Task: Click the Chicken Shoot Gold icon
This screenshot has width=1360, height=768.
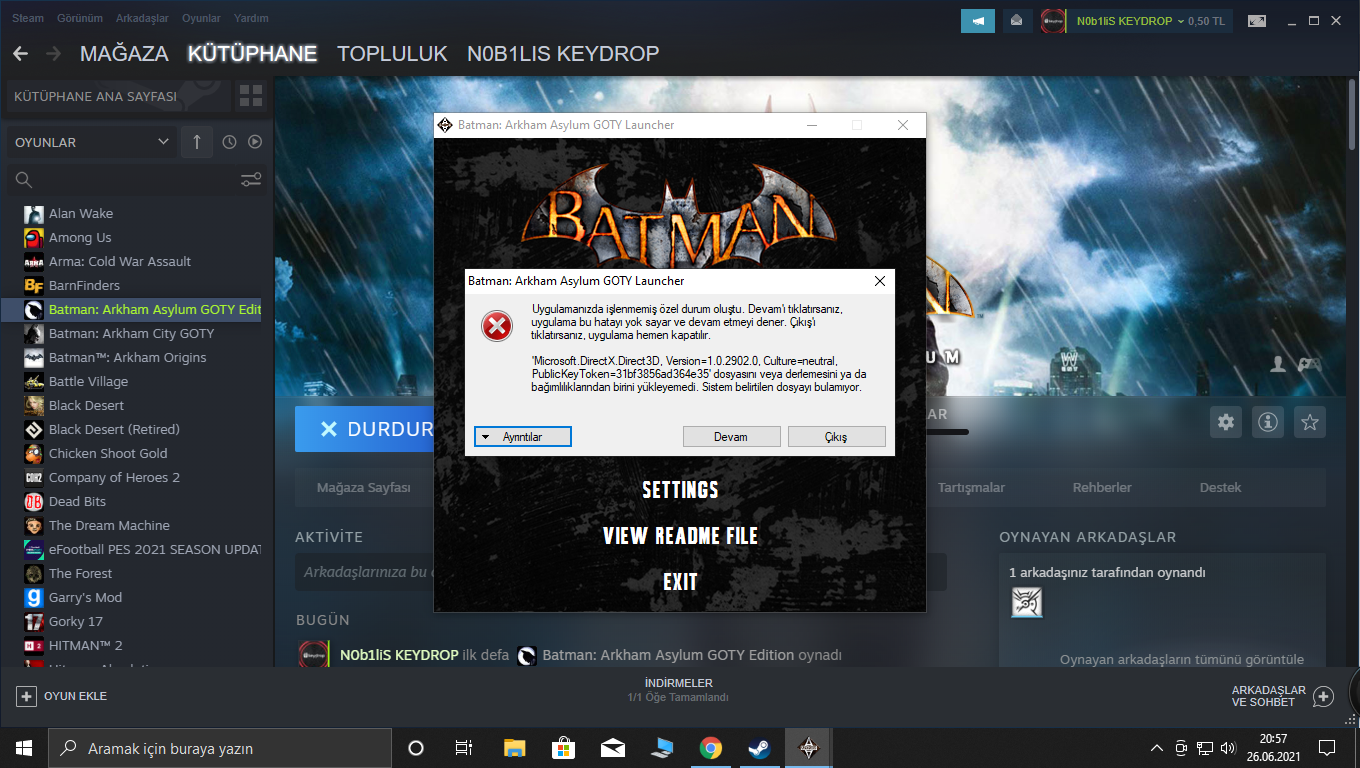Action: pos(33,453)
